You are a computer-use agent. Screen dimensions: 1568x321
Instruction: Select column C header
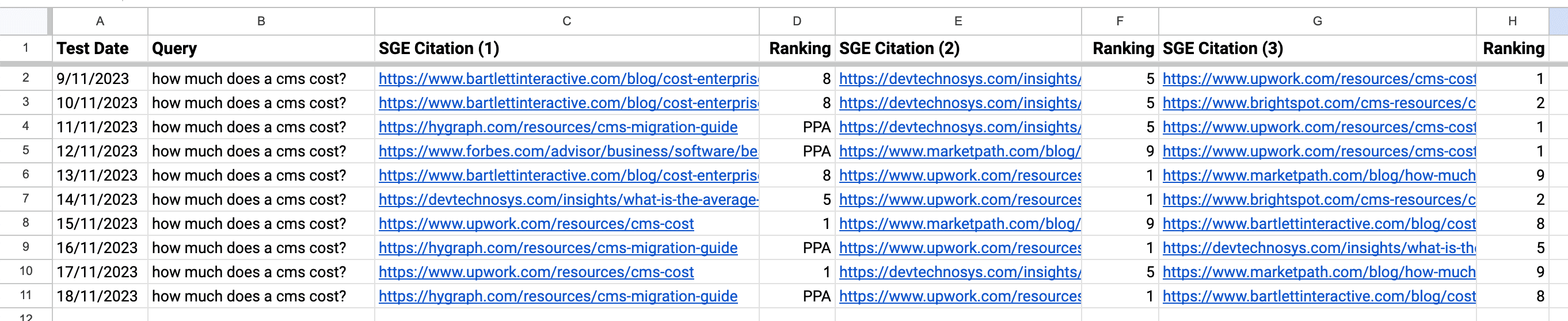[566, 21]
